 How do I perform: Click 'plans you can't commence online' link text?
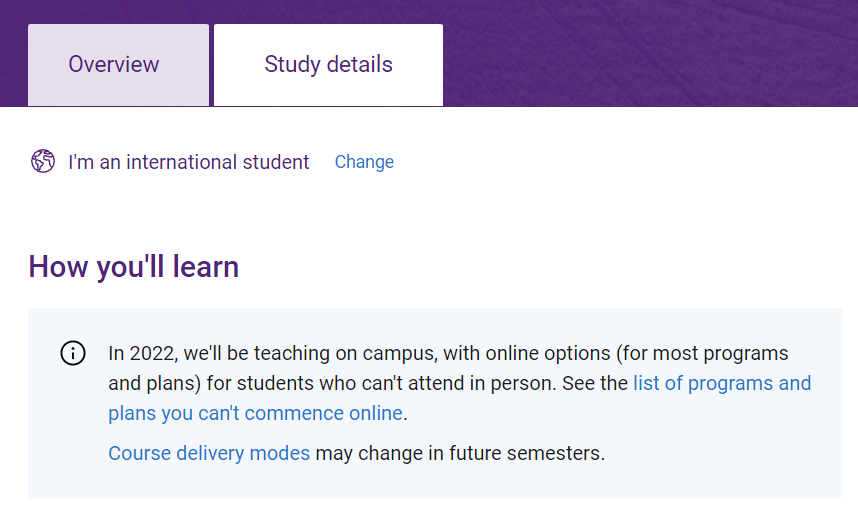tap(255, 413)
